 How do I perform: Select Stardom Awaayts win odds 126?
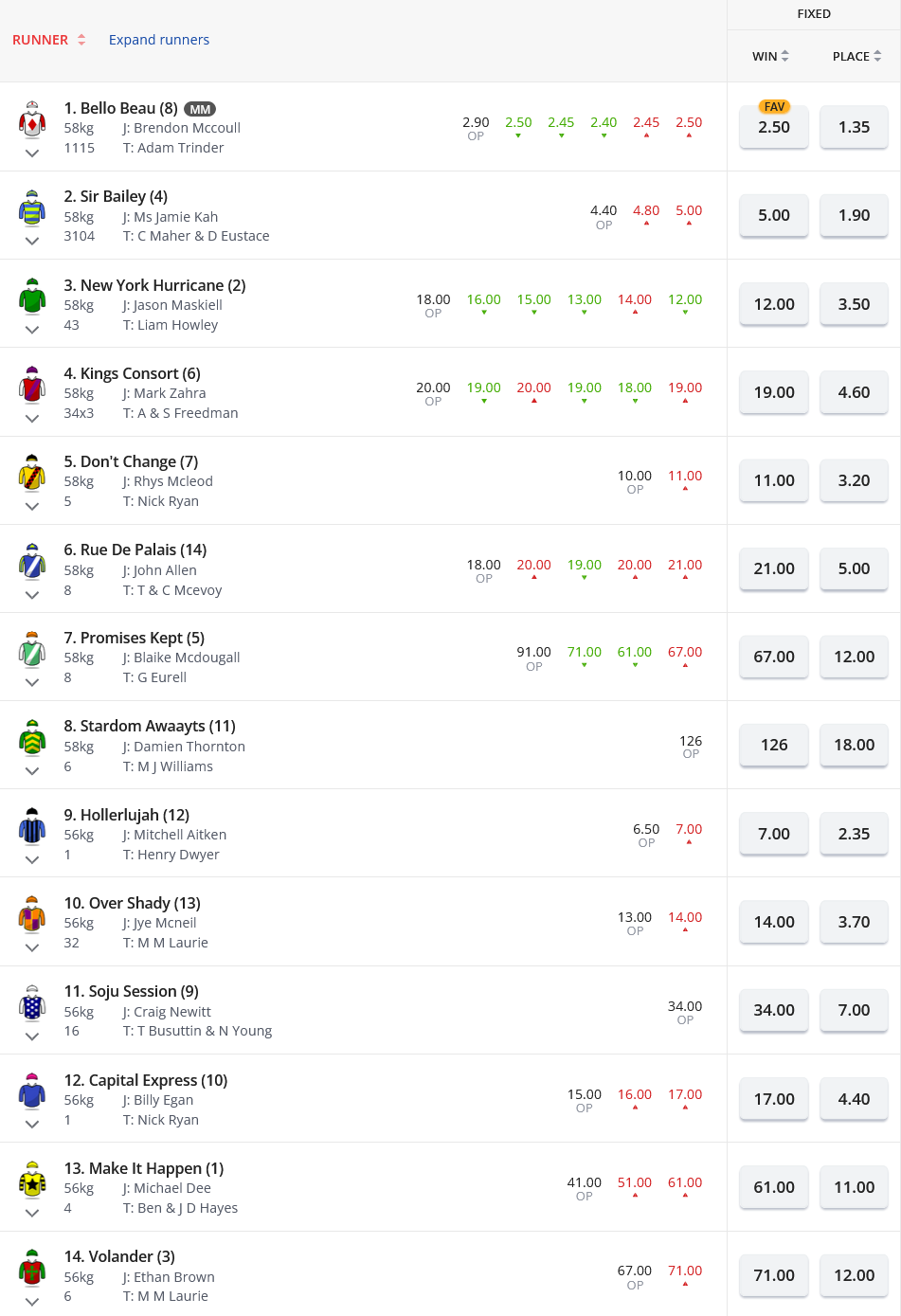pos(774,745)
